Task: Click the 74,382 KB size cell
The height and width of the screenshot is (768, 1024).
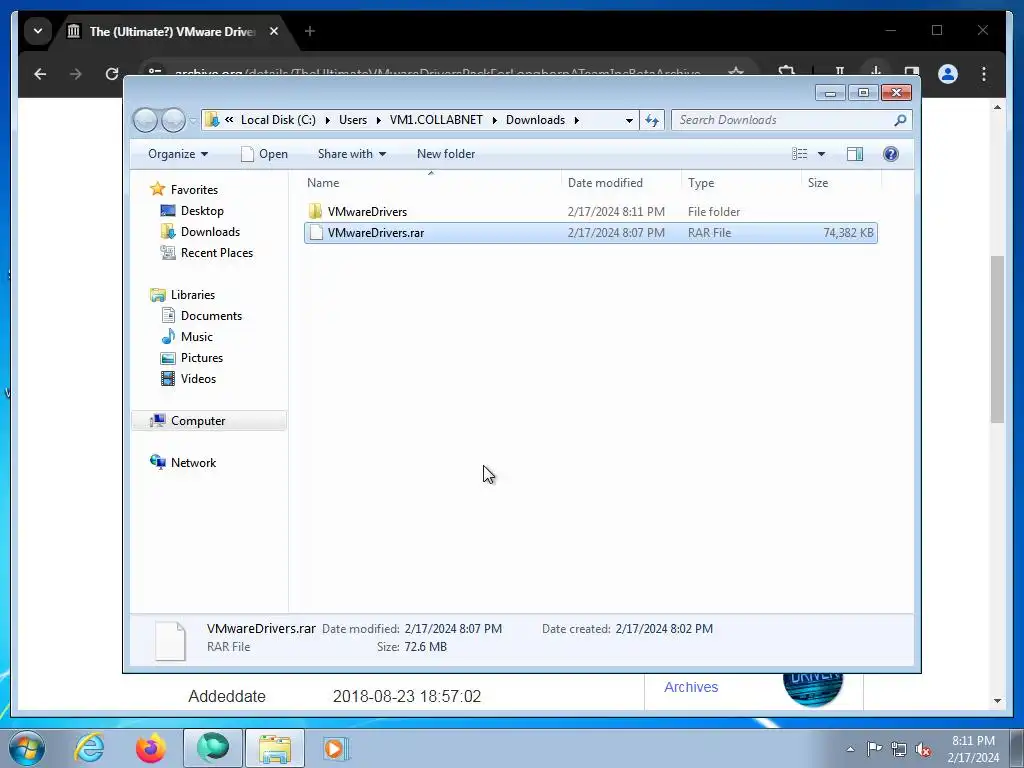Action: coord(848,232)
